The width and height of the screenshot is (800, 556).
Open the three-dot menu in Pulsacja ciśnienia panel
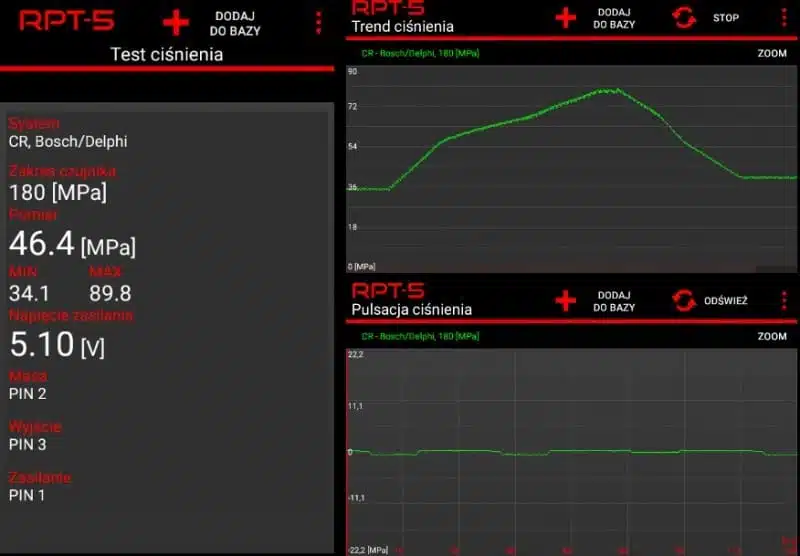coord(783,300)
